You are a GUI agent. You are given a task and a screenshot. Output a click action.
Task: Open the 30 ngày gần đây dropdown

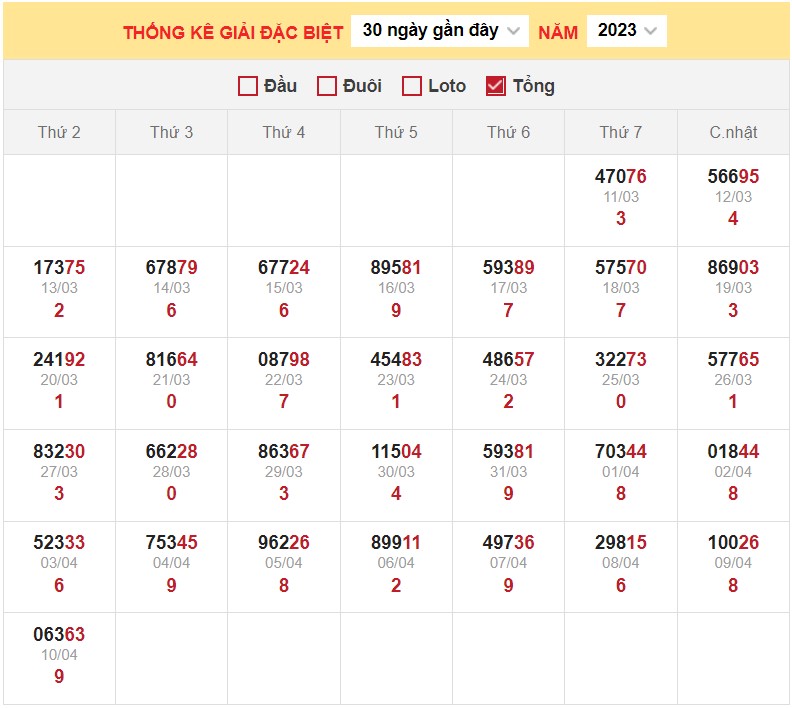pos(440,31)
